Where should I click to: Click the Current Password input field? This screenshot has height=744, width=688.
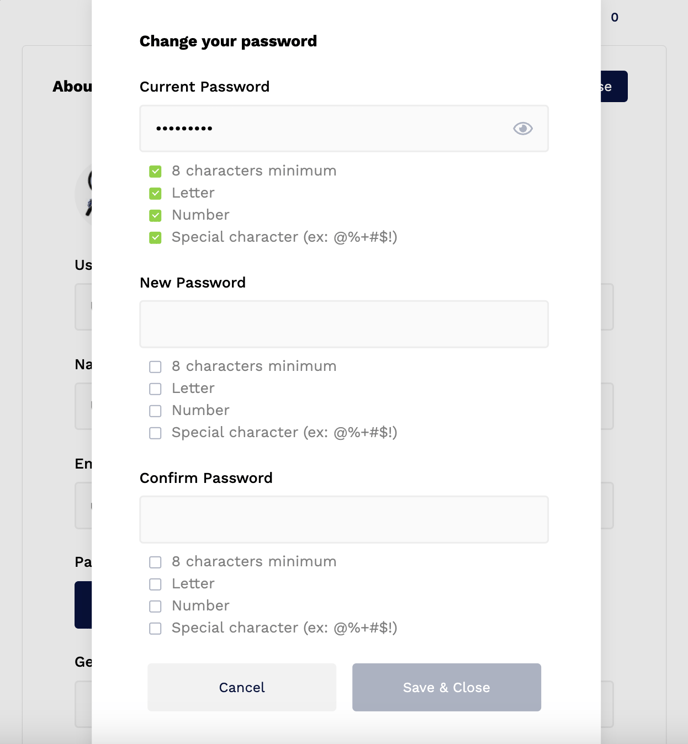click(x=344, y=129)
